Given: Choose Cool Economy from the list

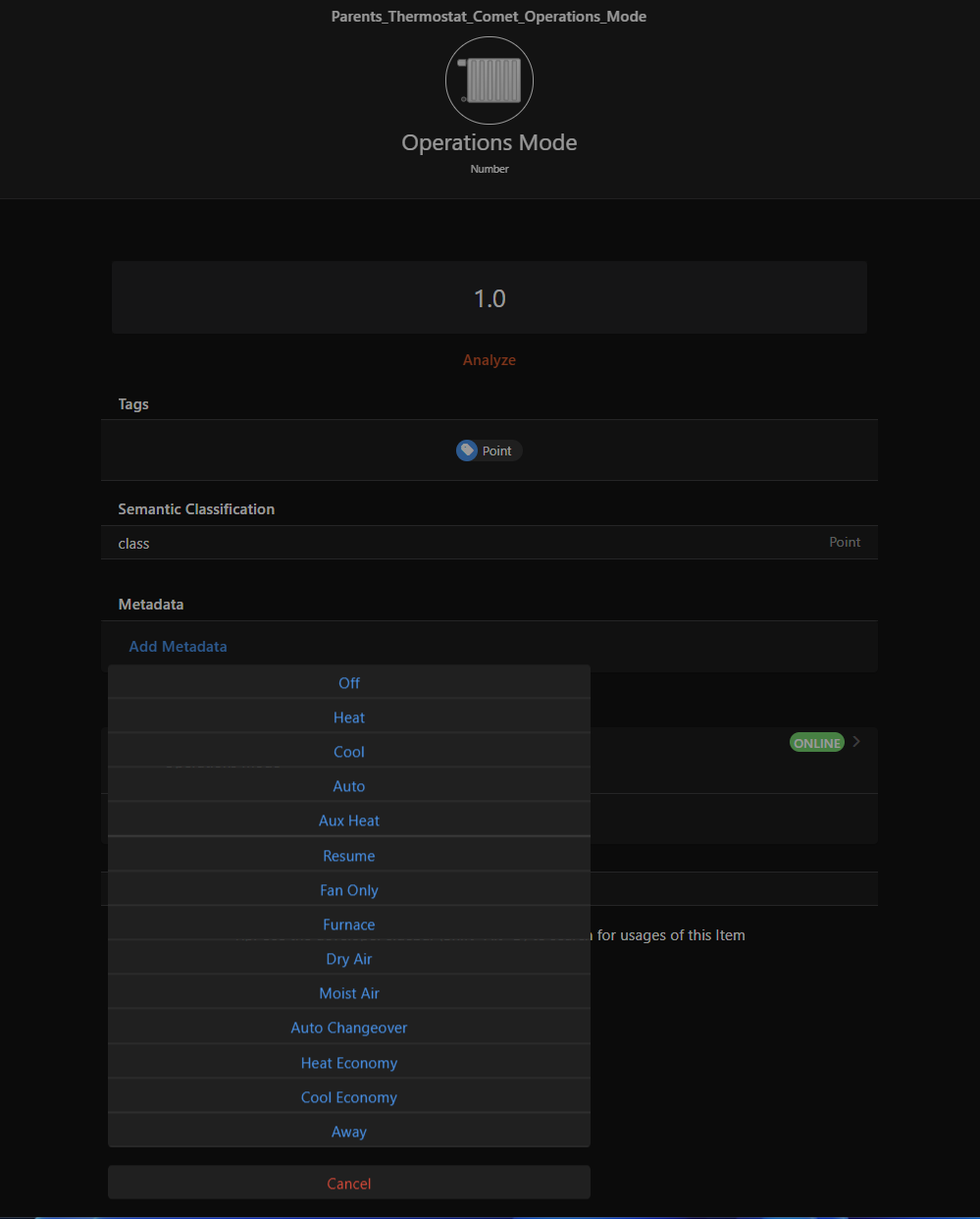Looking at the screenshot, I should 349,1097.
